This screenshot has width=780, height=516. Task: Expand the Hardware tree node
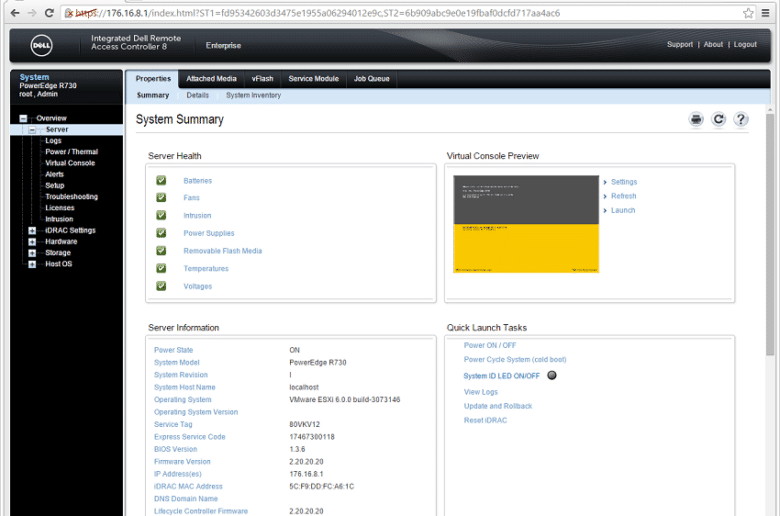(32, 242)
